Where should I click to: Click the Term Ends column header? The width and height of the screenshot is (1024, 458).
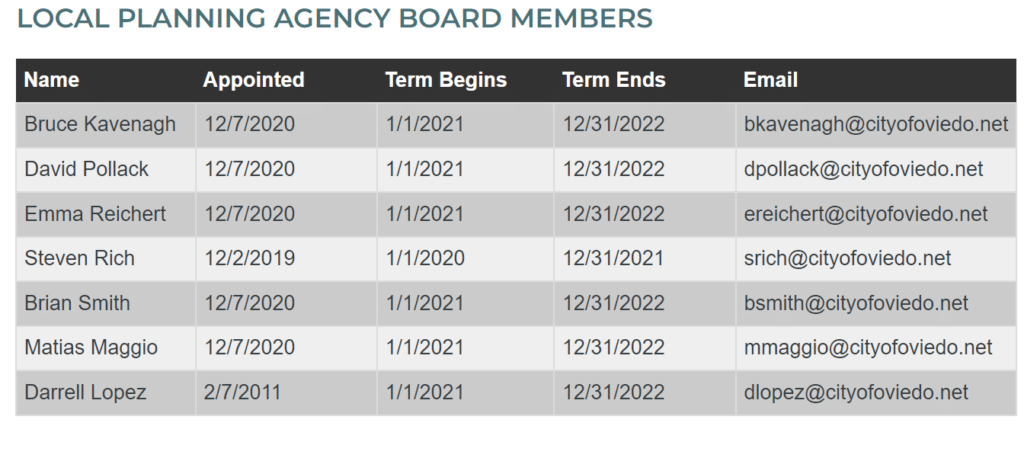tap(614, 80)
